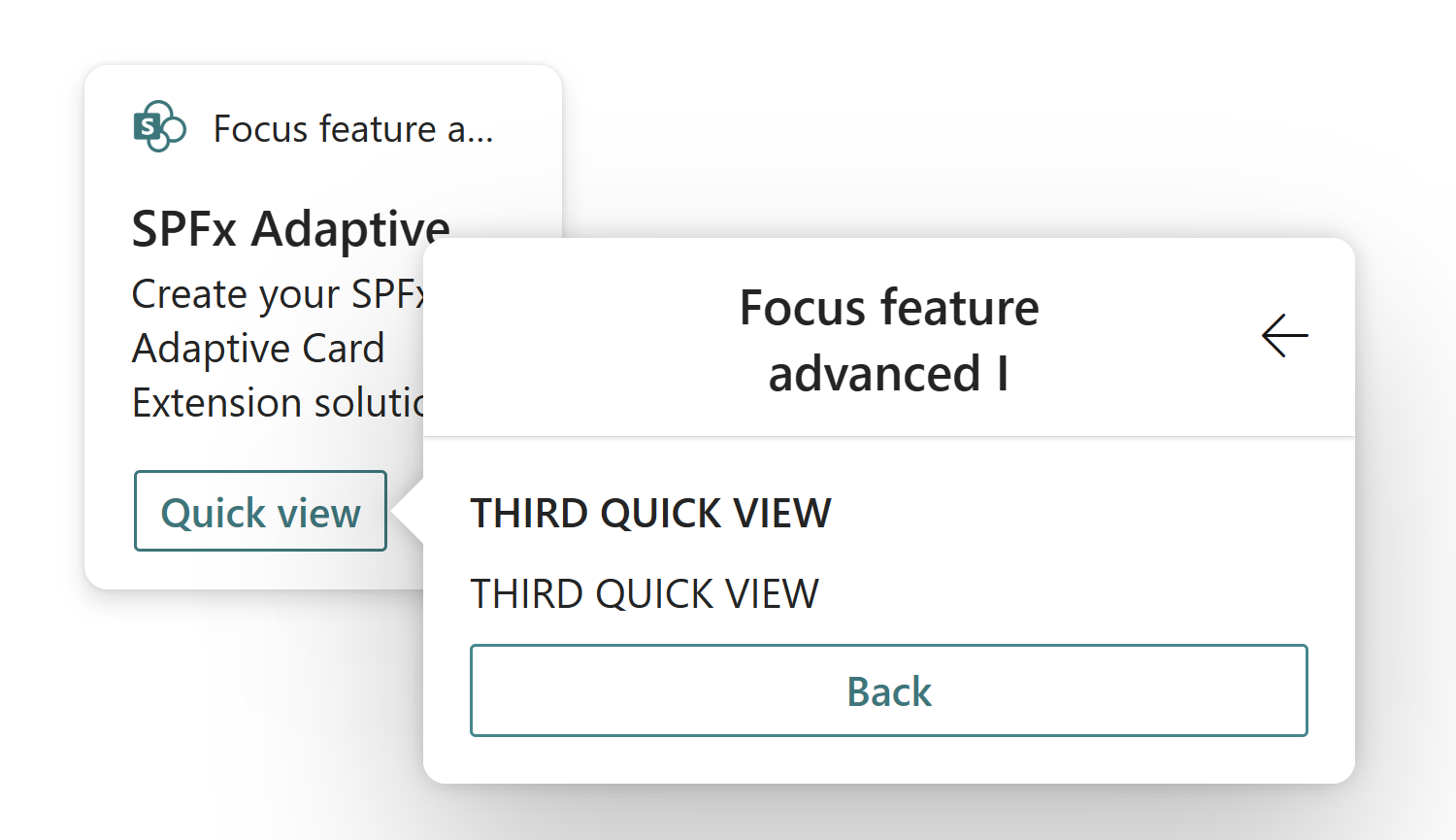Screen dimensions: 1456x840
Task: Click the Extension solution text line
Action: pos(279,403)
